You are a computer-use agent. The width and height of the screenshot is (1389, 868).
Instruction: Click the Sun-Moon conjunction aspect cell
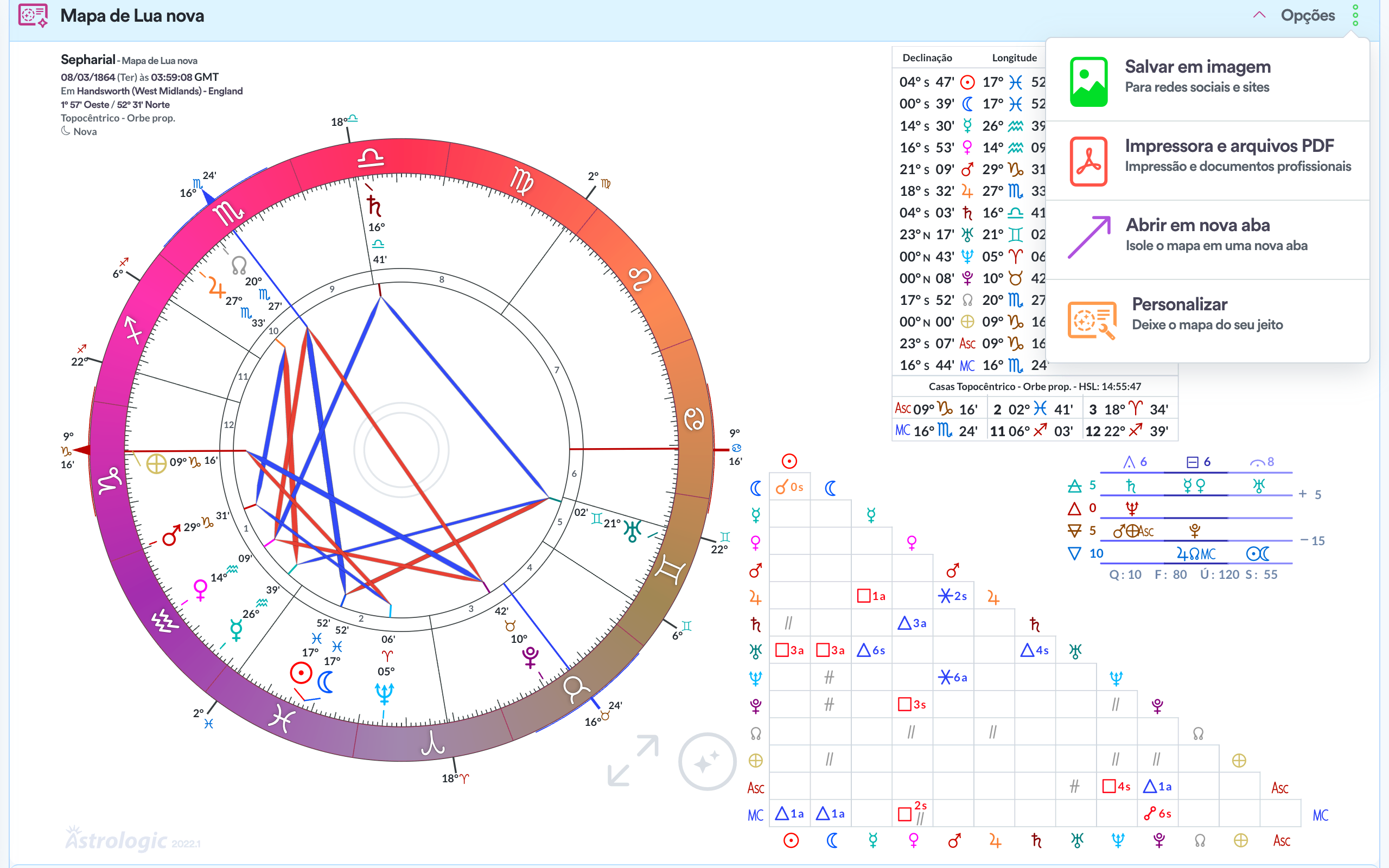coord(789,487)
